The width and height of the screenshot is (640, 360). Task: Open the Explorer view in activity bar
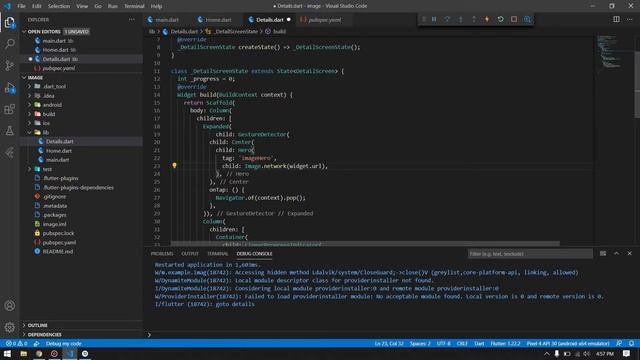(x=9, y=22)
